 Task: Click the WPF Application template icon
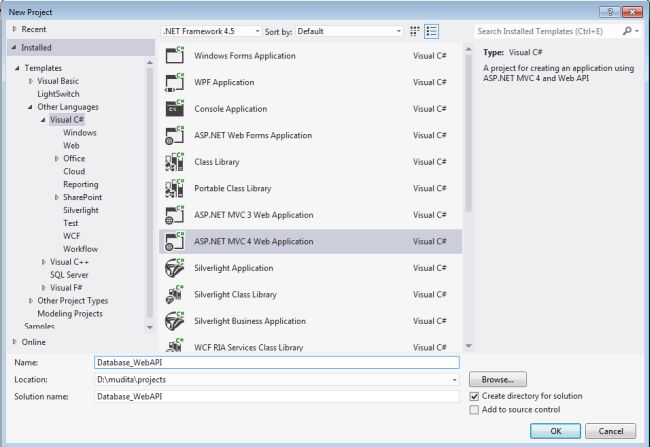[175, 82]
